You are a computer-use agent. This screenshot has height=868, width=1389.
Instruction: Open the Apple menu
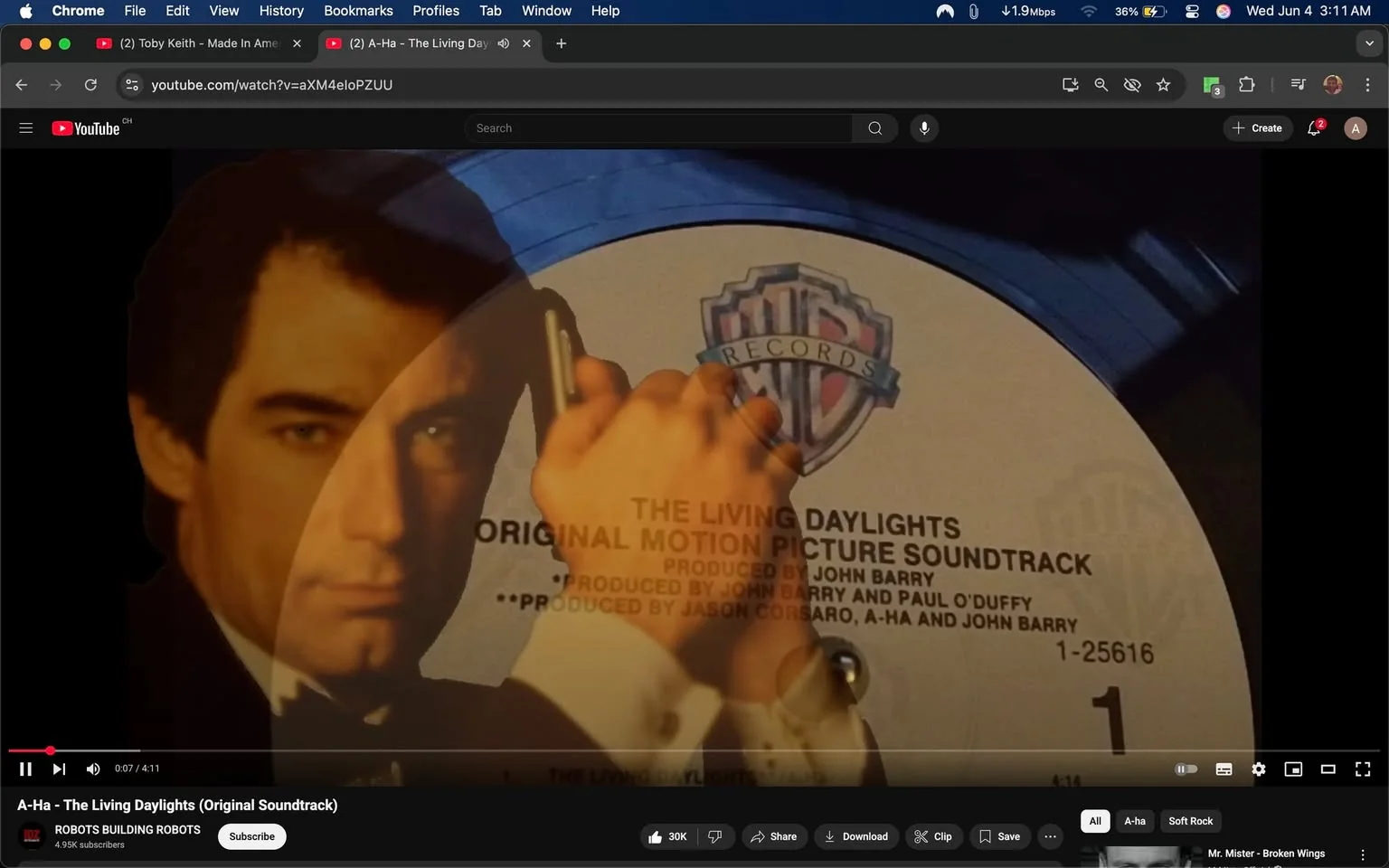[x=25, y=11]
